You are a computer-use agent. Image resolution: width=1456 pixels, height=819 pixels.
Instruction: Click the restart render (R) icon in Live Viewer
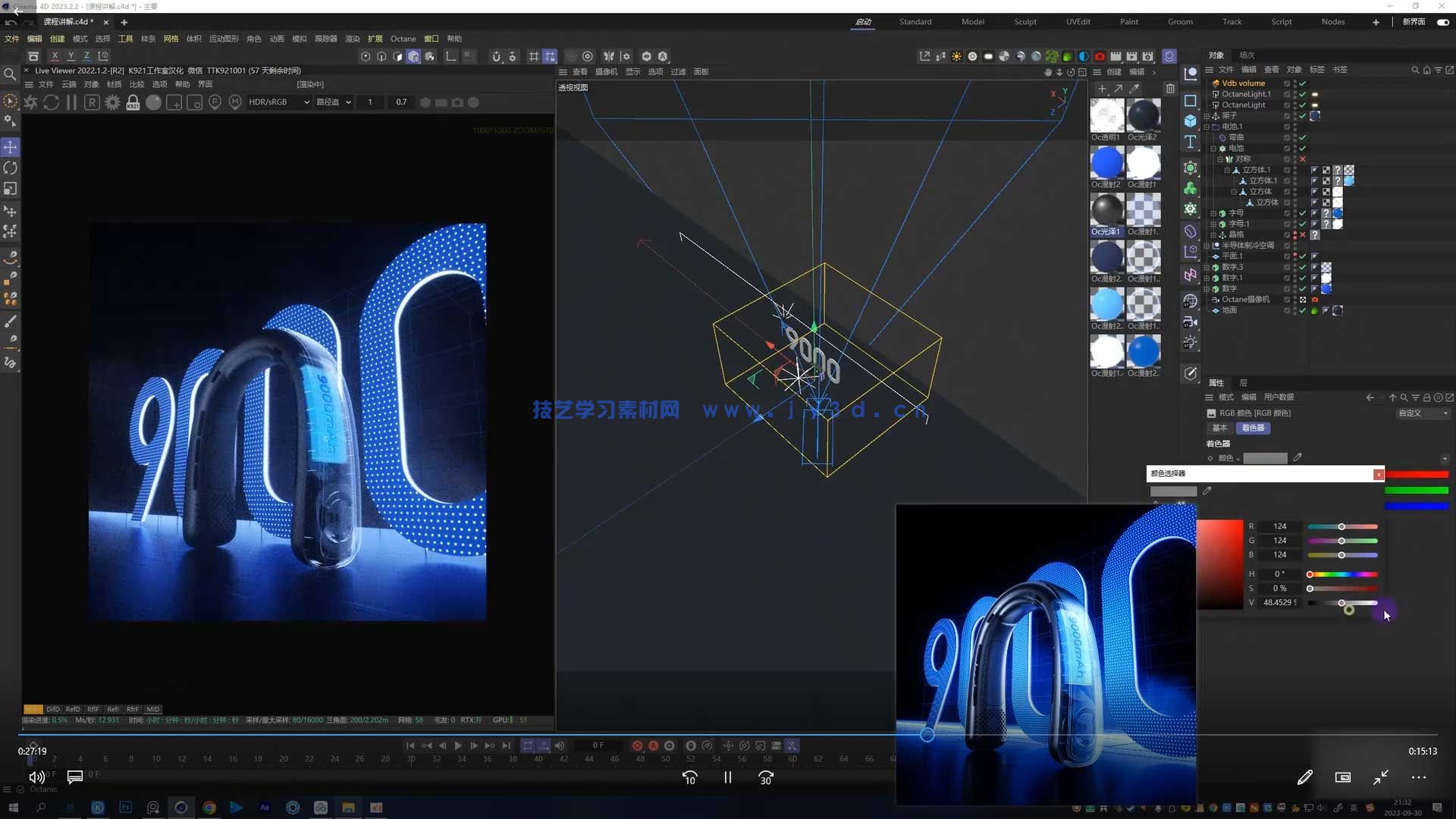click(93, 102)
